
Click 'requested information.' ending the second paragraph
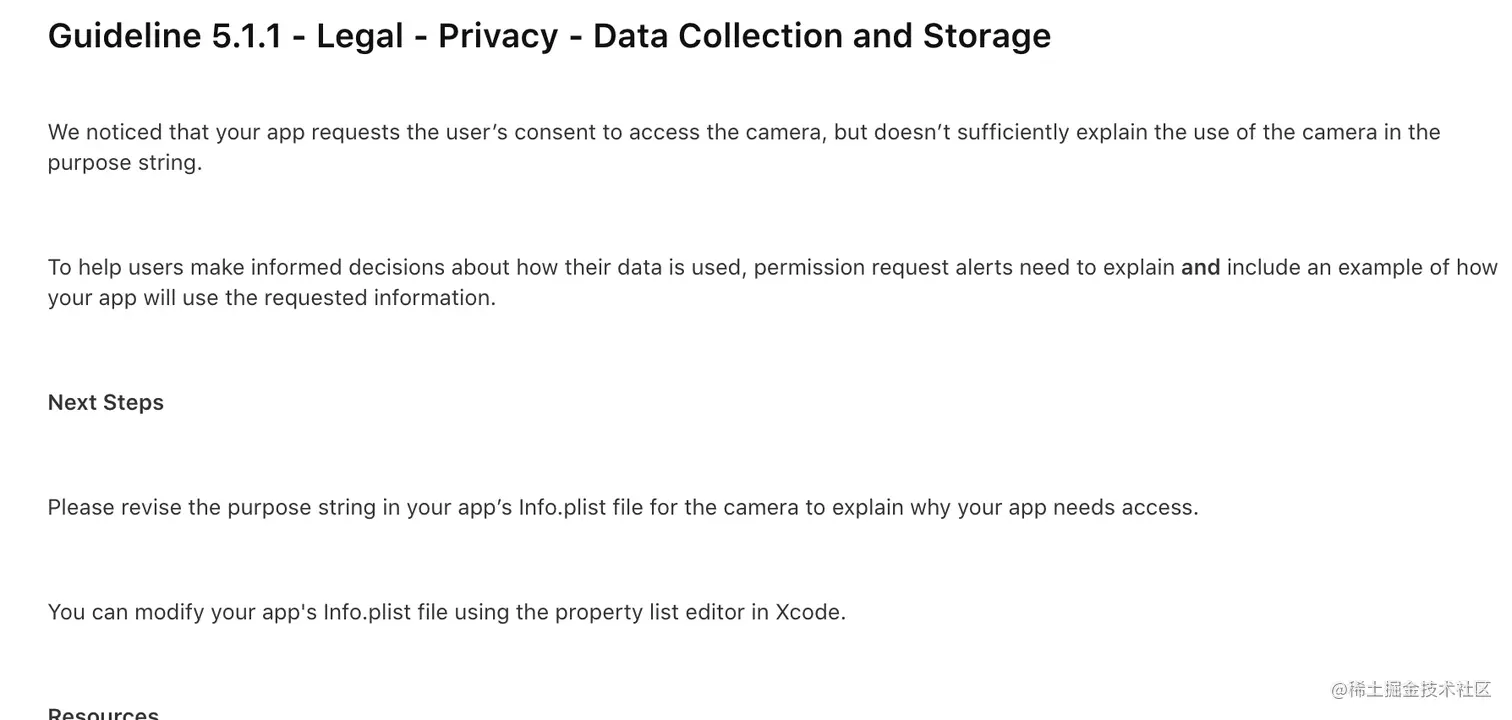(380, 297)
